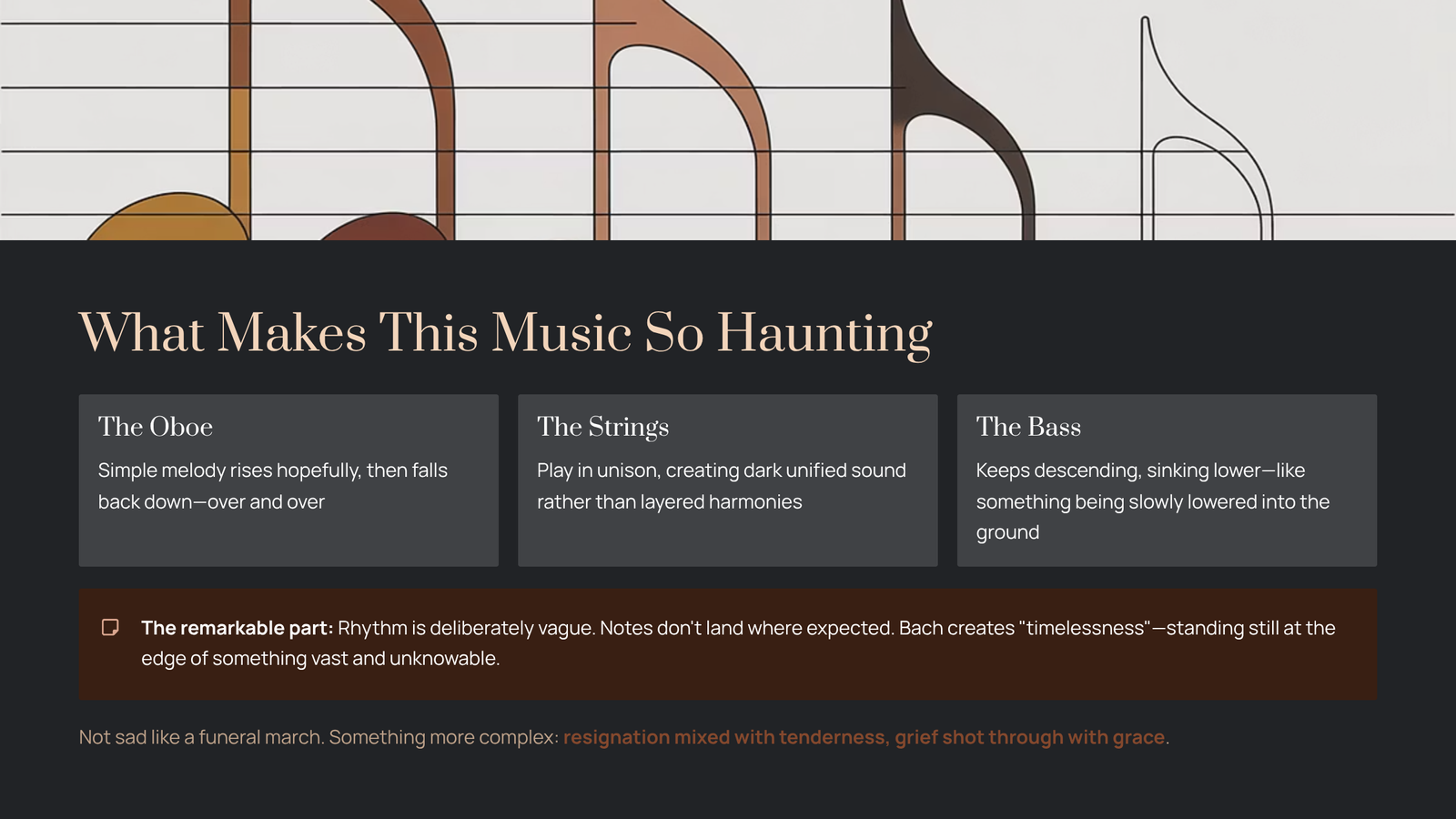The width and height of the screenshot is (1456, 819).
Task: Select the Strings description about playing in unison
Action: pos(721,486)
